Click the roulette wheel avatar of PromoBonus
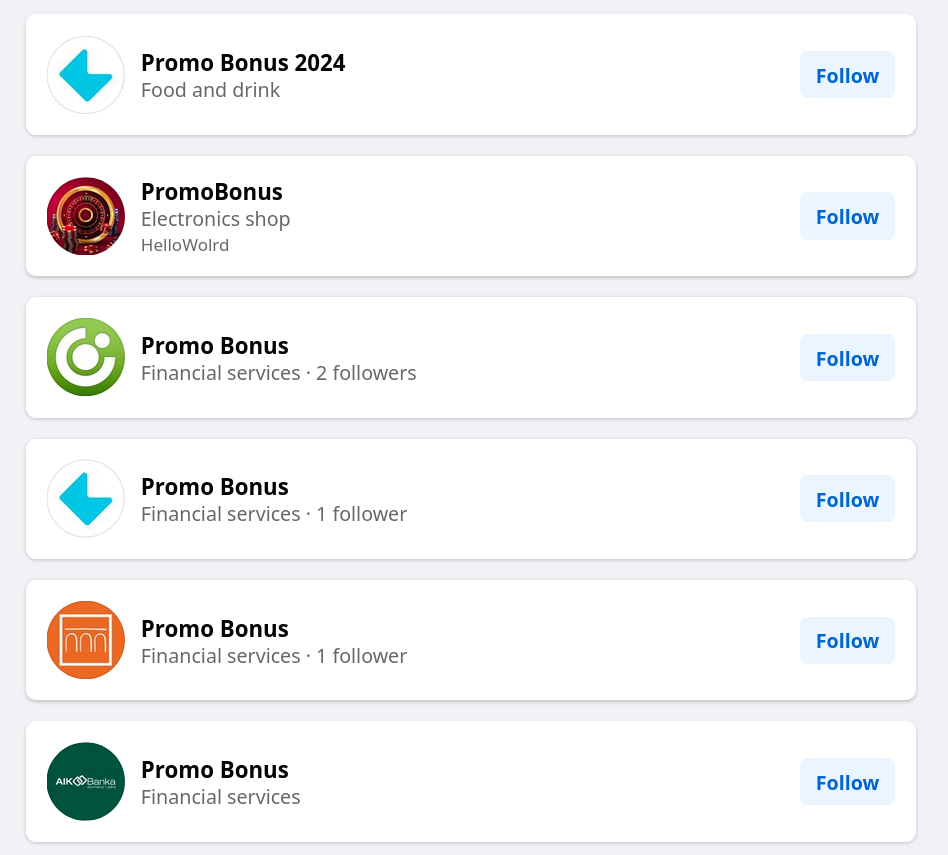The height and width of the screenshot is (855, 948). click(86, 216)
